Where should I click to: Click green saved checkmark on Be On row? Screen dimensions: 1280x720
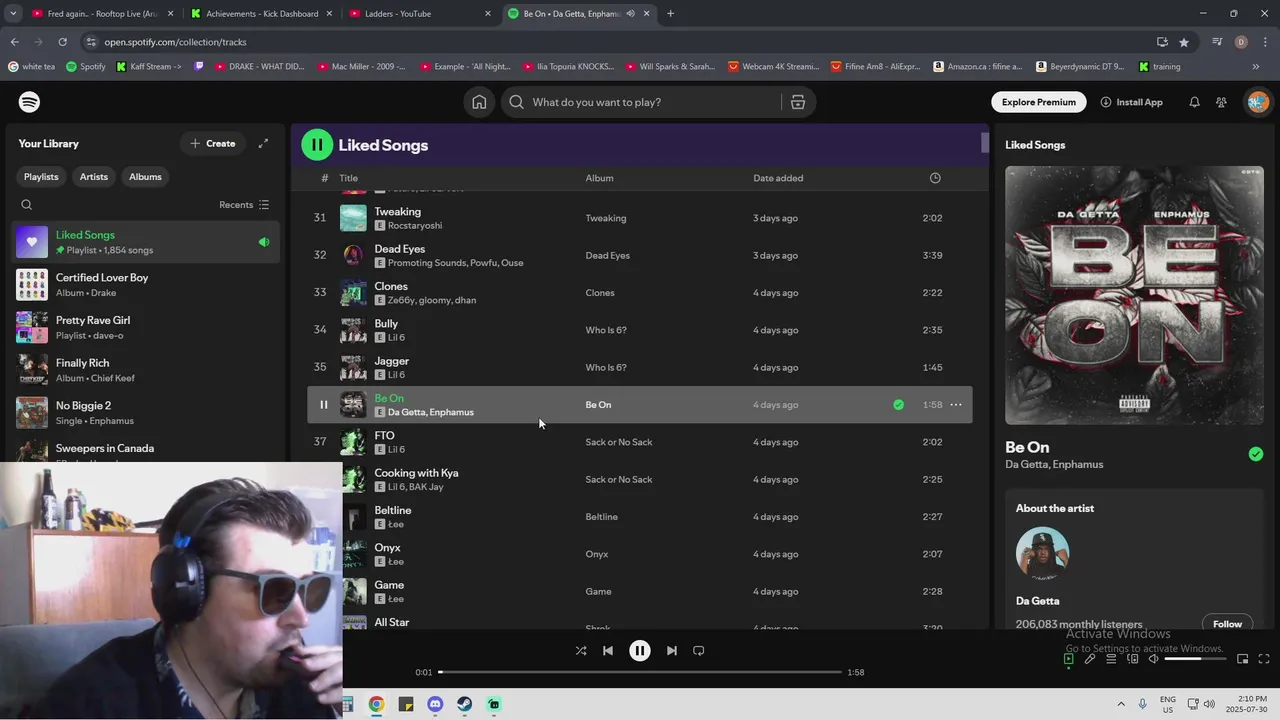tap(898, 405)
